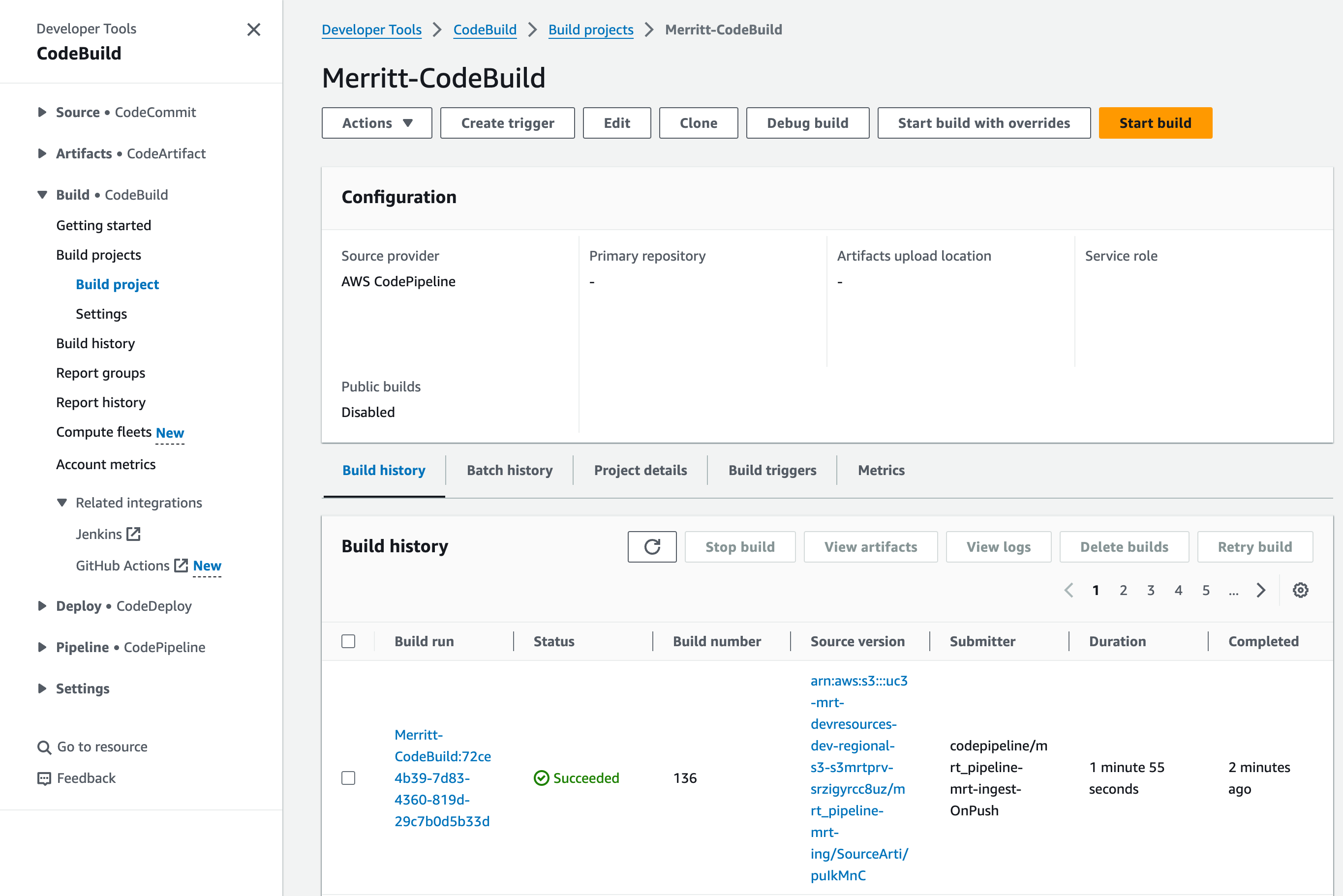Select build 136 row checkbox

point(348,777)
